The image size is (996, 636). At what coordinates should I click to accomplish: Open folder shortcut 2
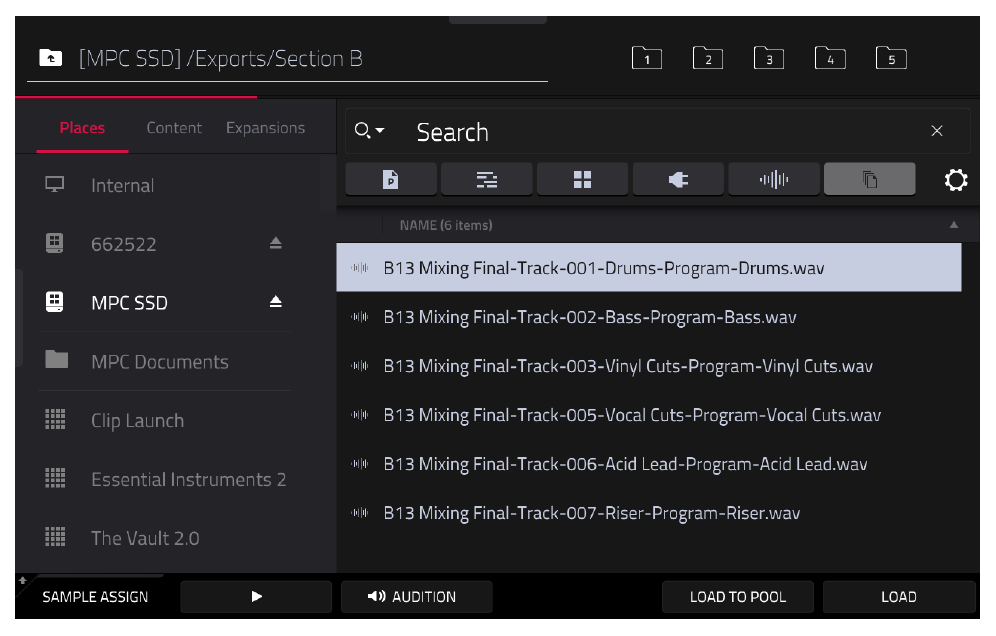[708, 58]
